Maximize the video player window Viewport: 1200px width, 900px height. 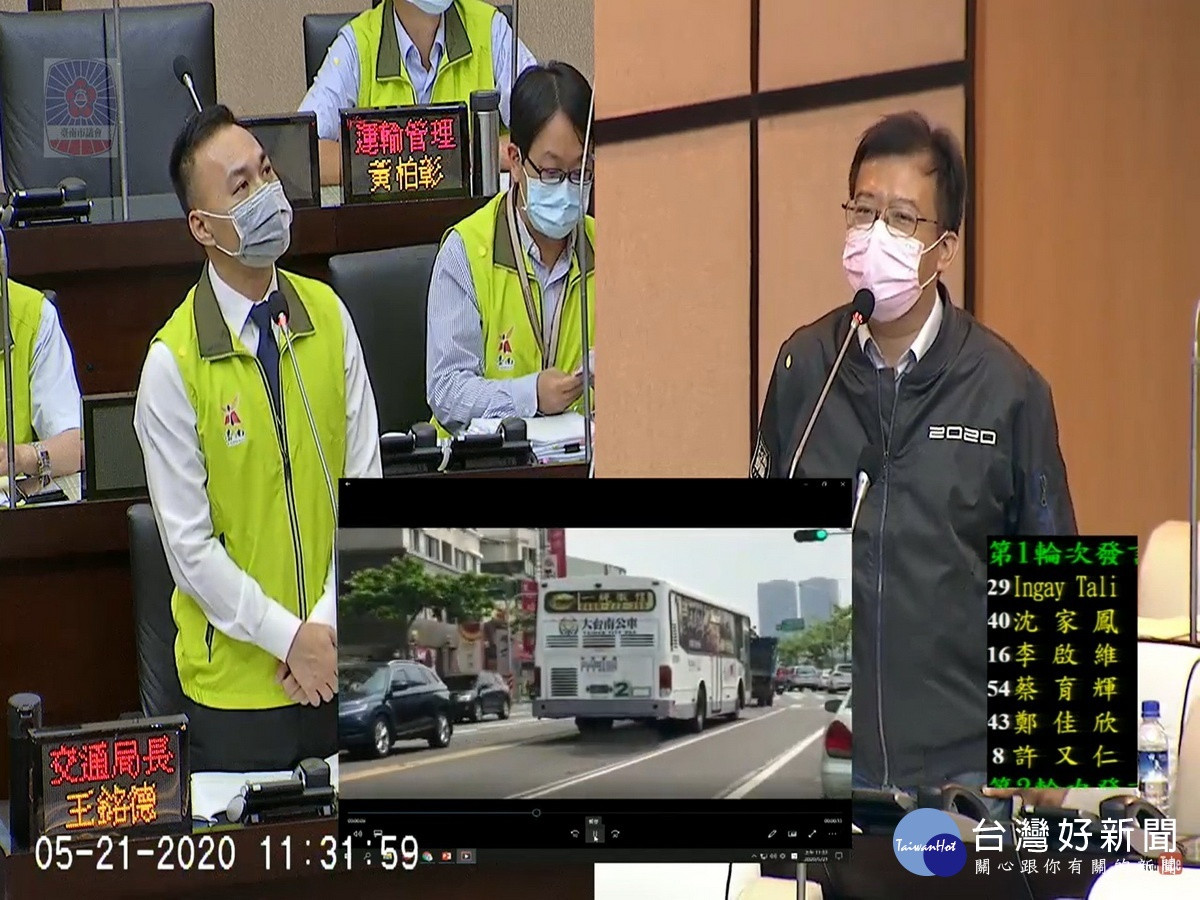pyautogui.click(x=825, y=484)
